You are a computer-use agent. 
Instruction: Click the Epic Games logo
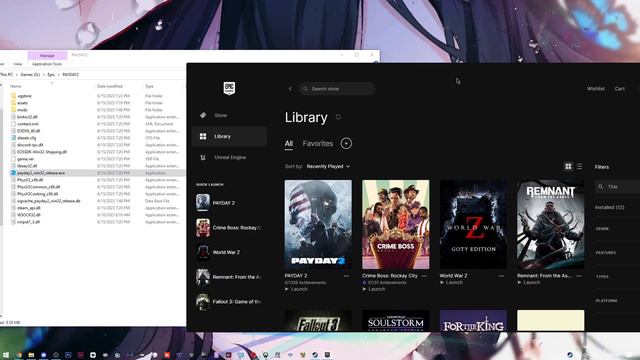229,88
